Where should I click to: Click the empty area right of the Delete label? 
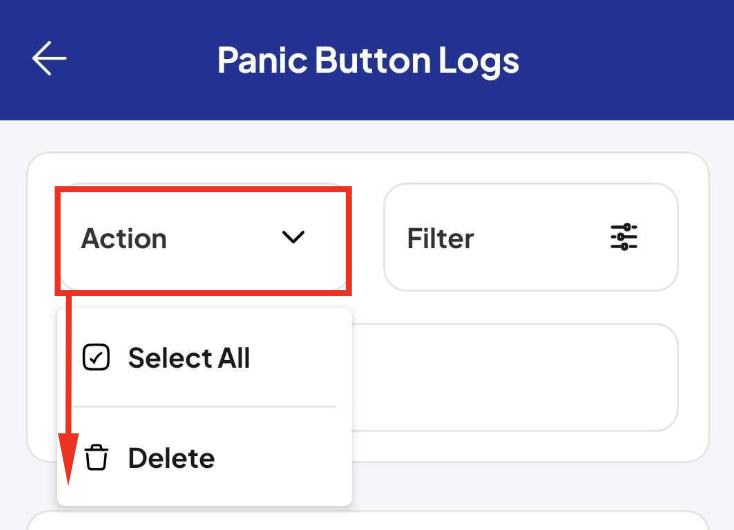click(281, 458)
